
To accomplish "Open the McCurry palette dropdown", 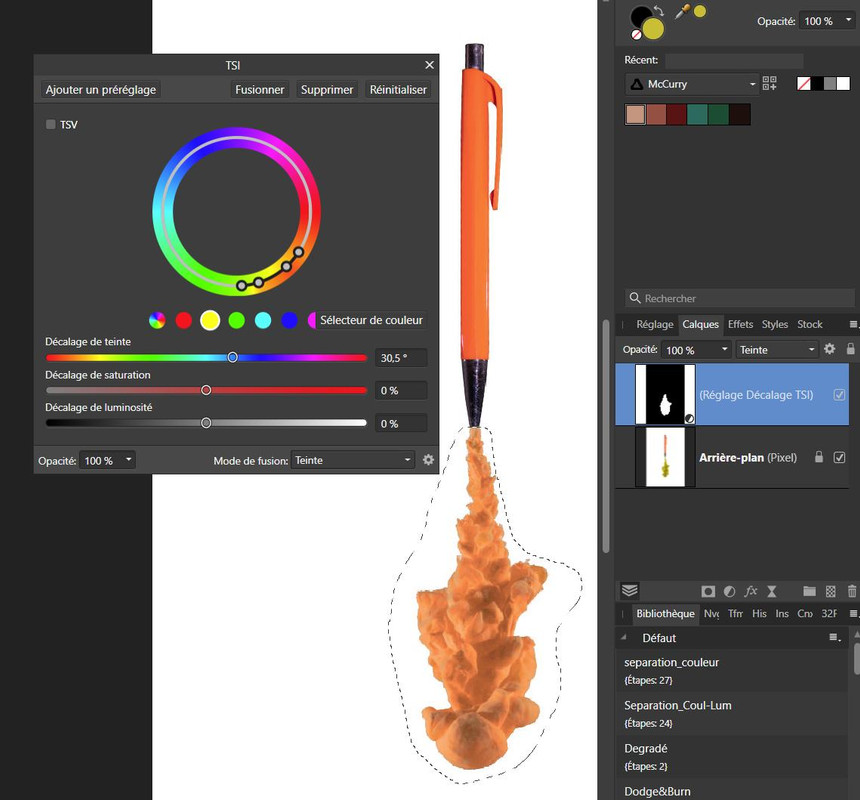I will [692, 84].
